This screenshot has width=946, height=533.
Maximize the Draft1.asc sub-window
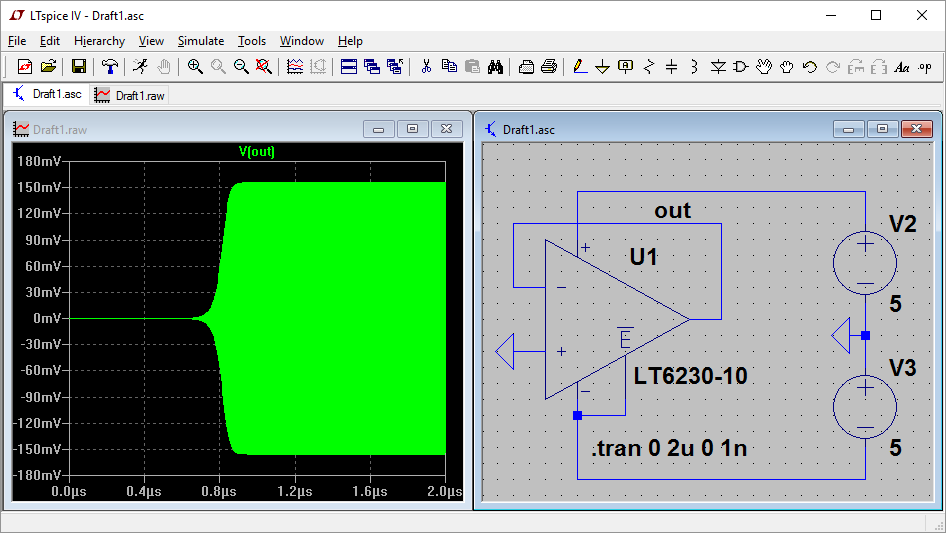883,129
